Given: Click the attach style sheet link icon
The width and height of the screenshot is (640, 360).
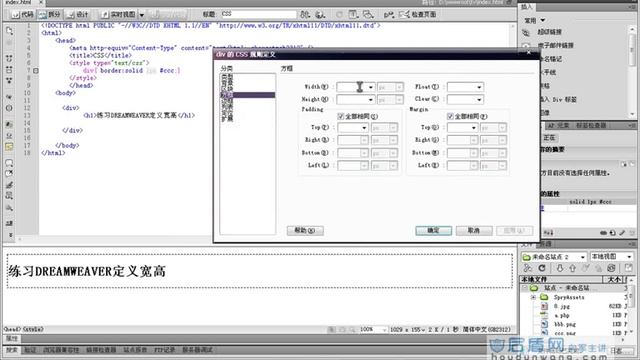Looking at the screenshot, I should tap(603, 233).
